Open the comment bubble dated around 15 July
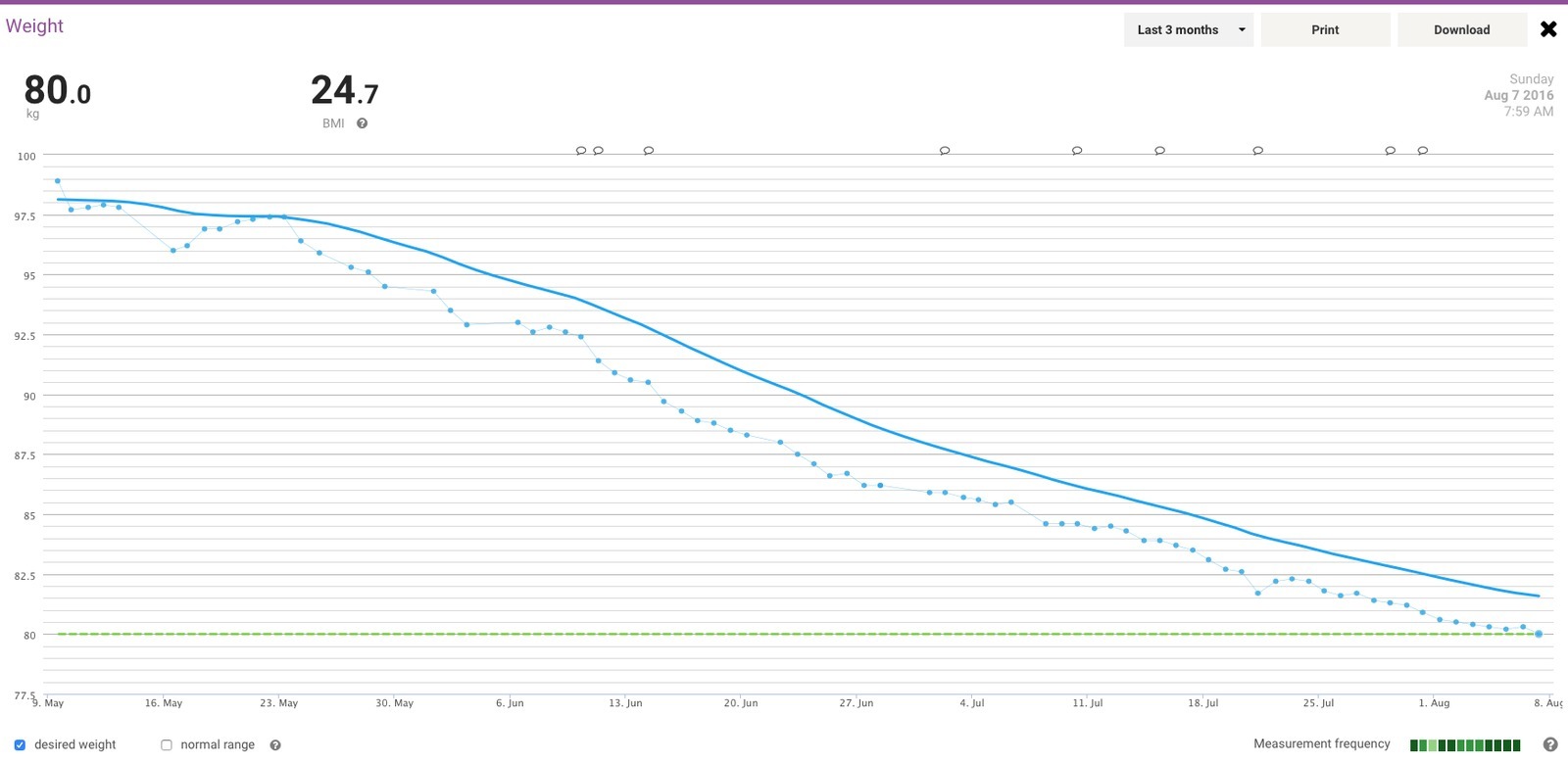The width and height of the screenshot is (1568, 764). 1160,151
